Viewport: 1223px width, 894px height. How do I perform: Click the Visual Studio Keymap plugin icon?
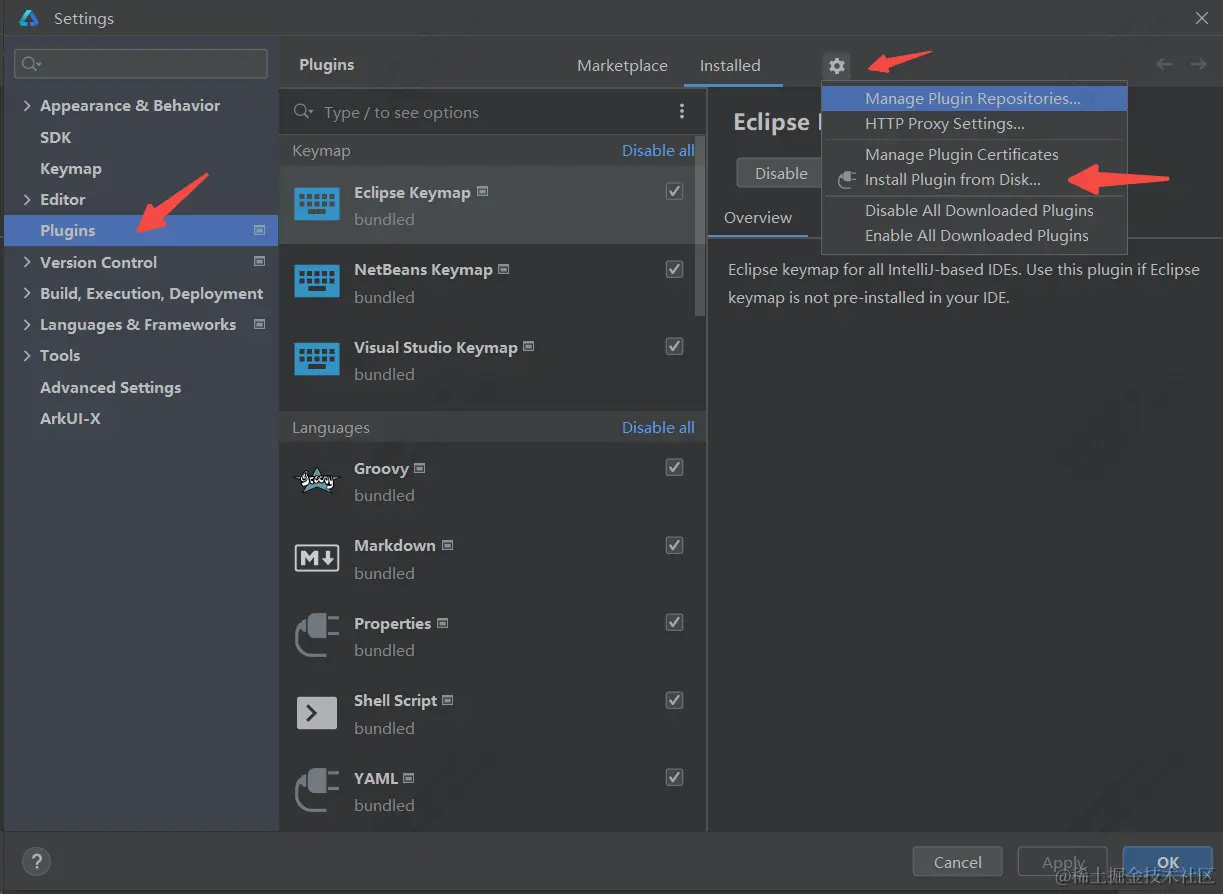(317, 359)
